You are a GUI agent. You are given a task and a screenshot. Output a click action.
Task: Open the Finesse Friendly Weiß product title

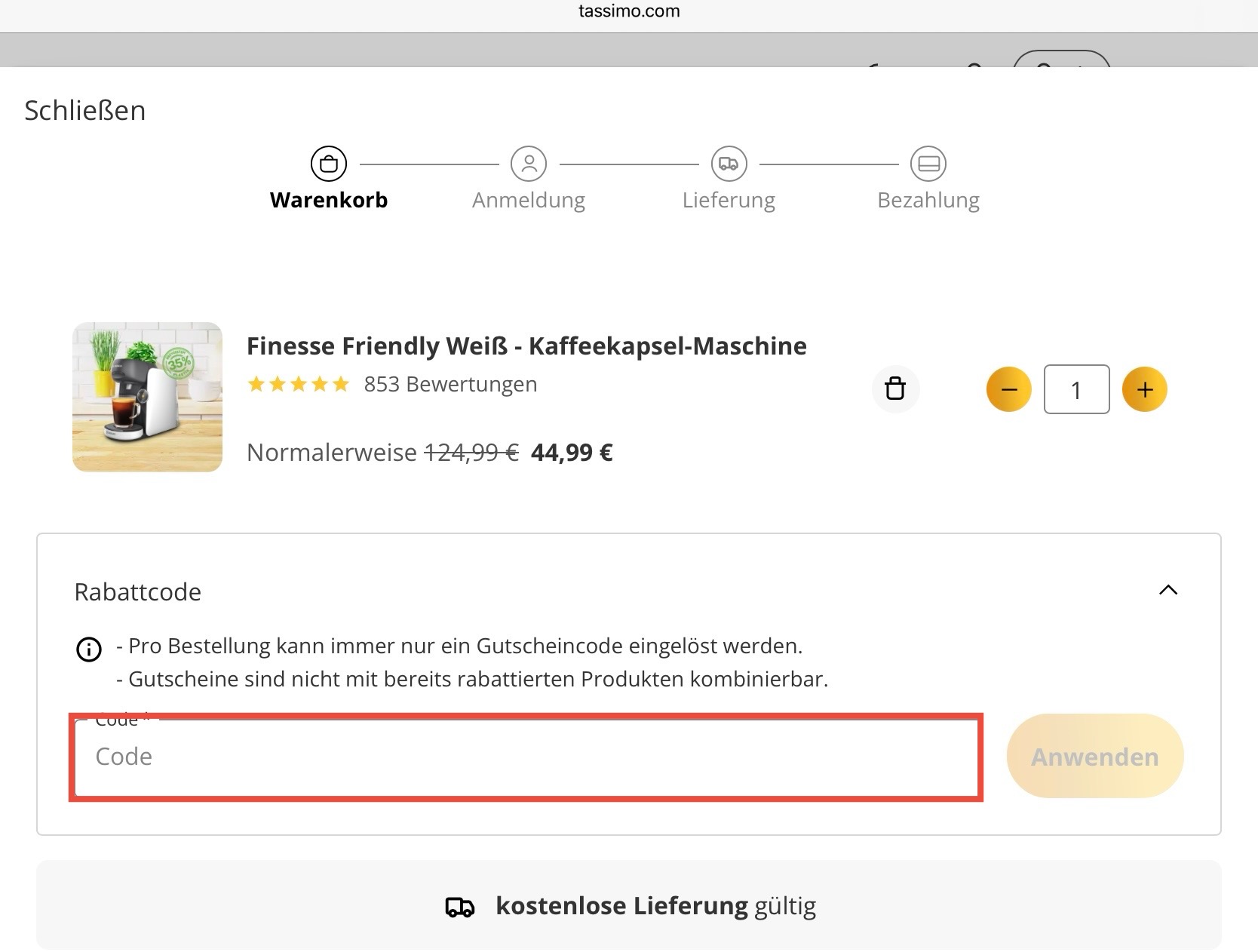(x=526, y=345)
